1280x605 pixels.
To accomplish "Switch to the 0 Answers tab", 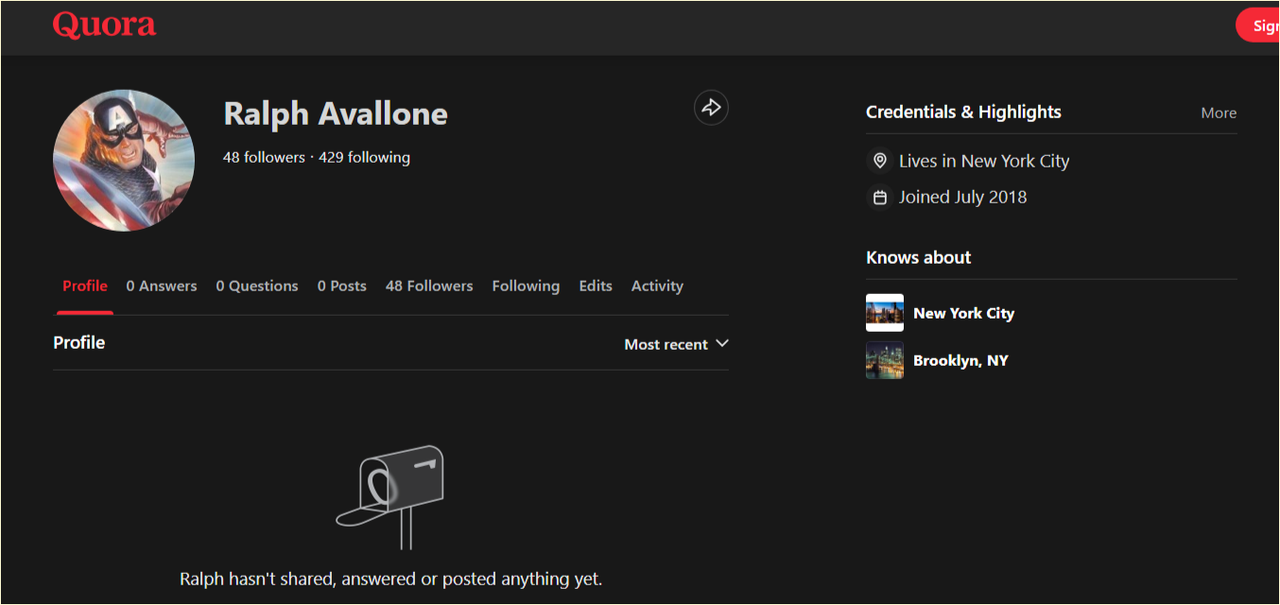I will coord(161,286).
